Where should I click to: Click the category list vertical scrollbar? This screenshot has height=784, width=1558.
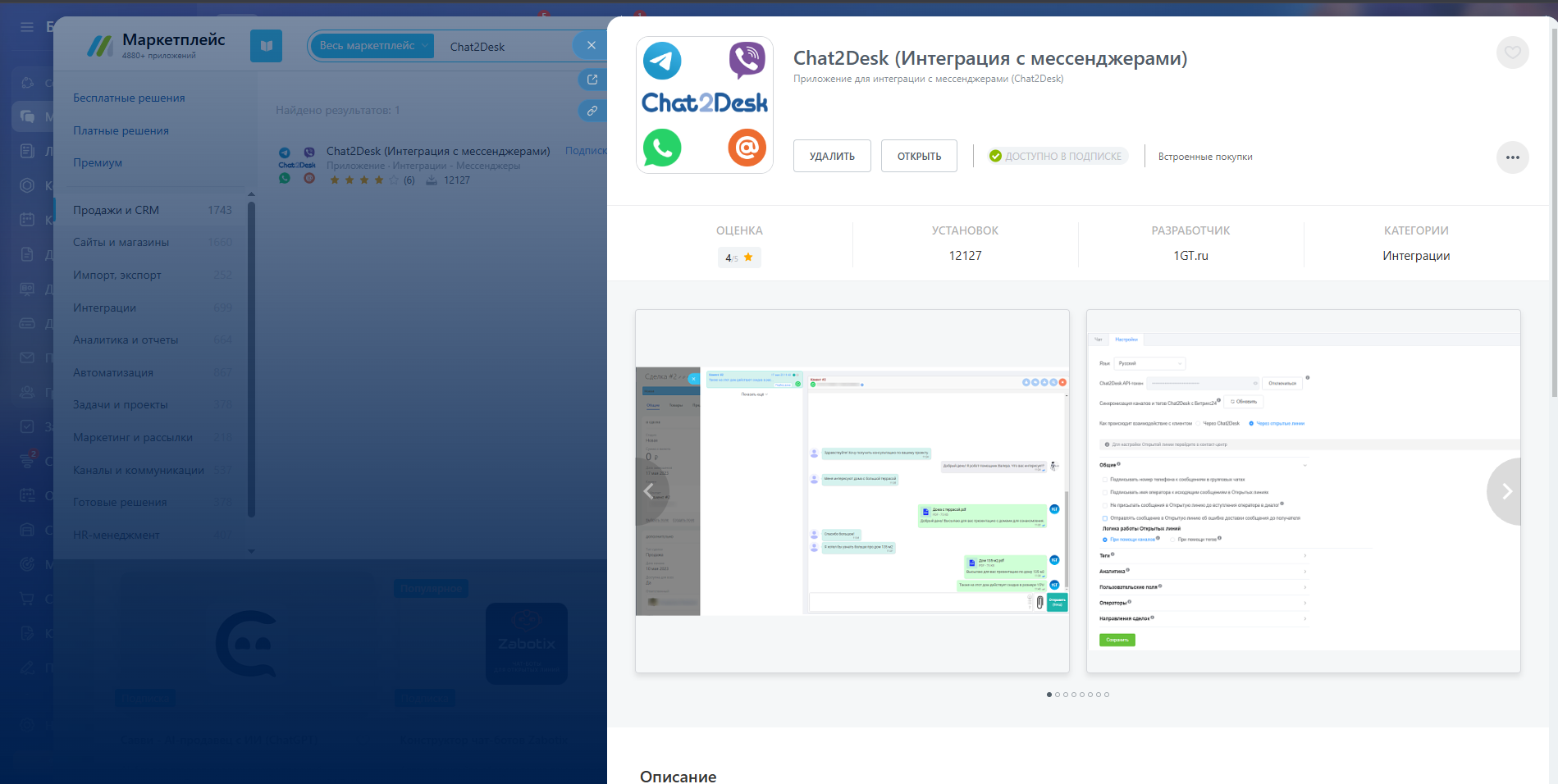coord(251,361)
